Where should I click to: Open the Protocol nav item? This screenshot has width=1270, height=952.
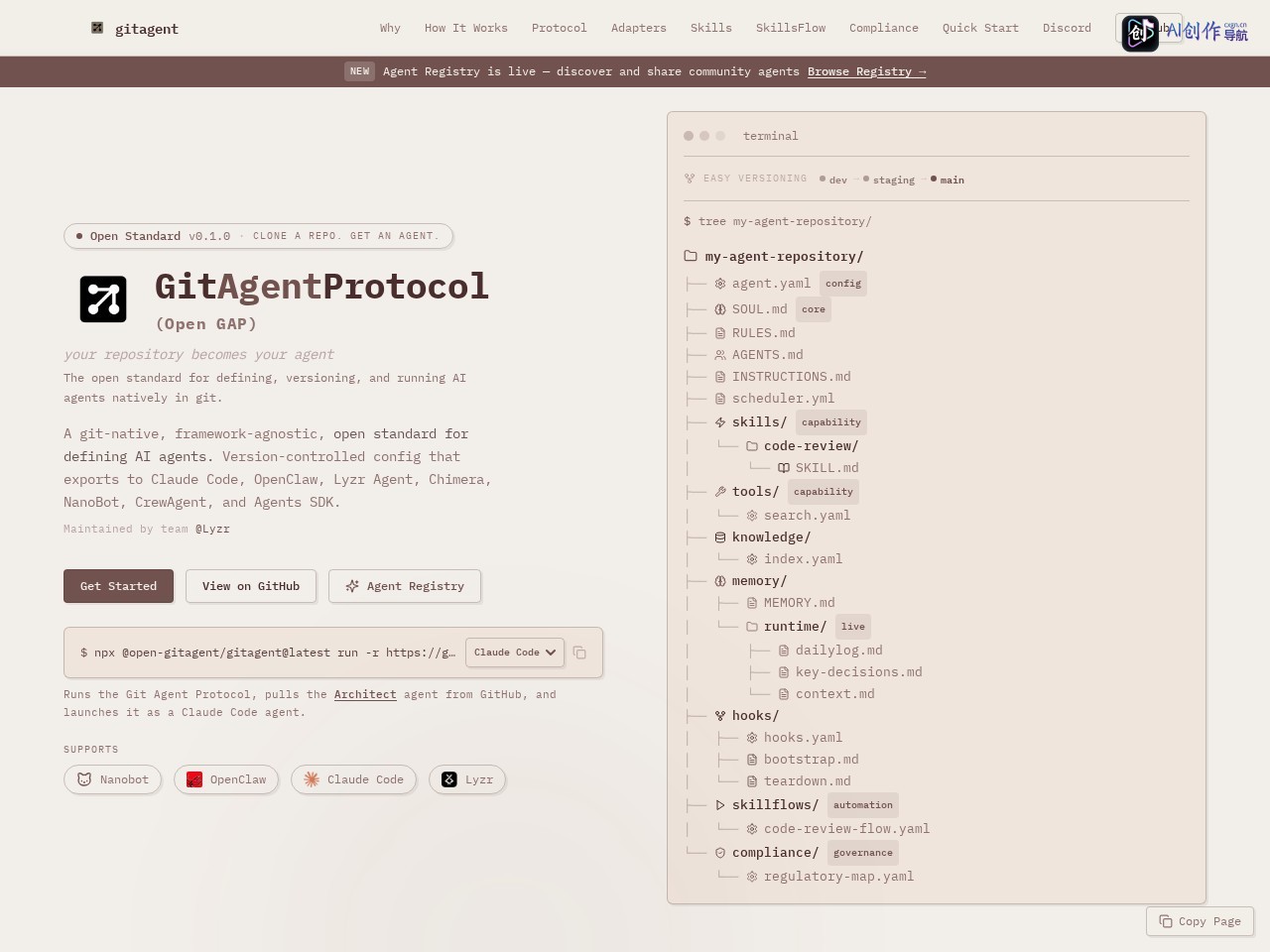560,28
